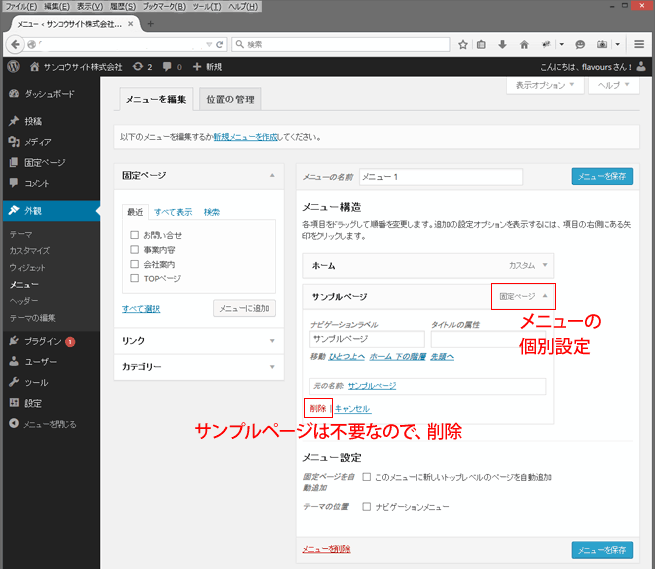Open ウィジェット in the 外観 submenu
Image resolution: width=655 pixels, height=569 pixels.
tap(27, 267)
